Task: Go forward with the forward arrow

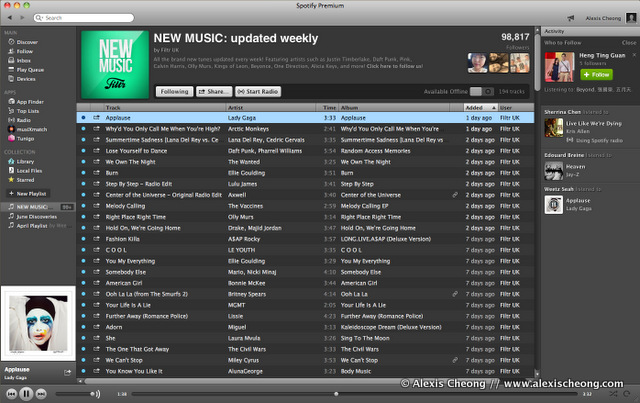Action: click(22, 18)
